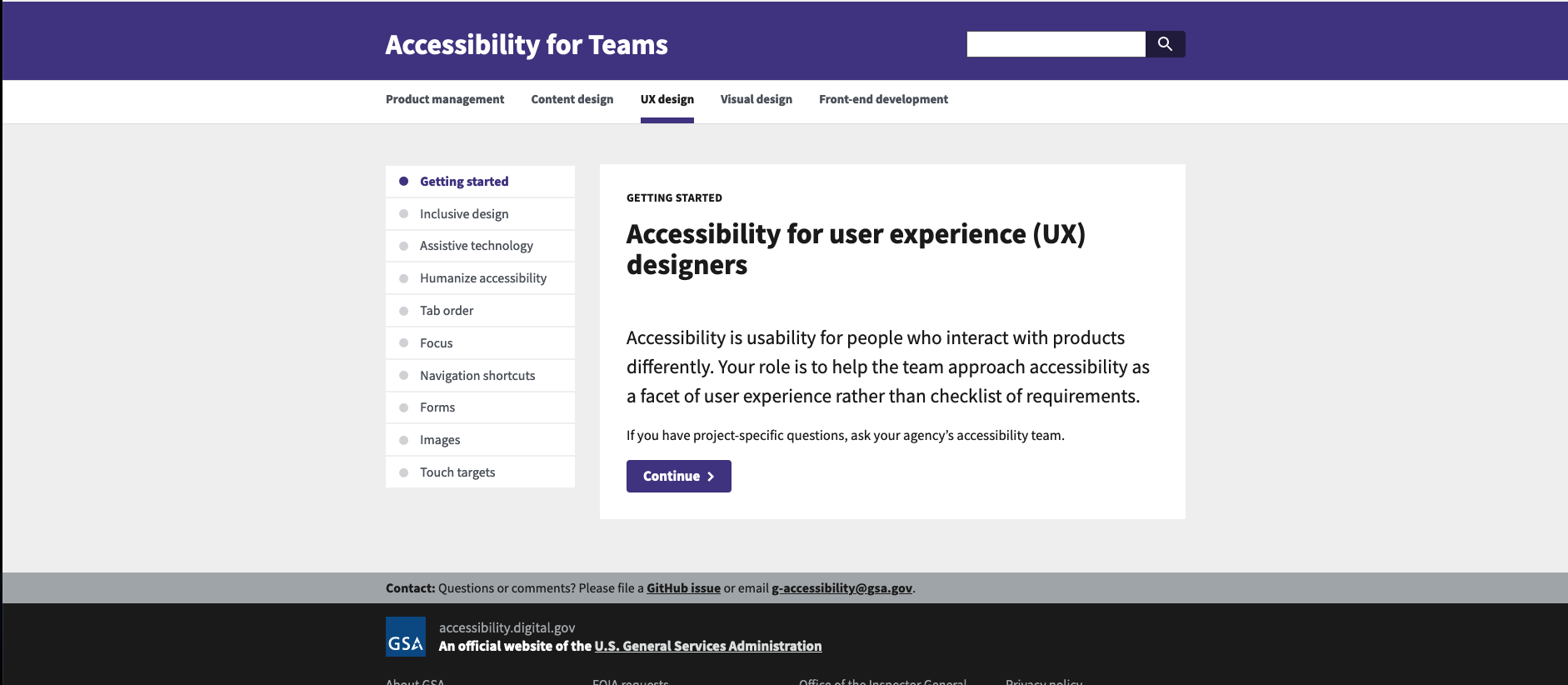Click the GSA logo in footer
Viewport: 1568px width, 685px height.
point(406,637)
